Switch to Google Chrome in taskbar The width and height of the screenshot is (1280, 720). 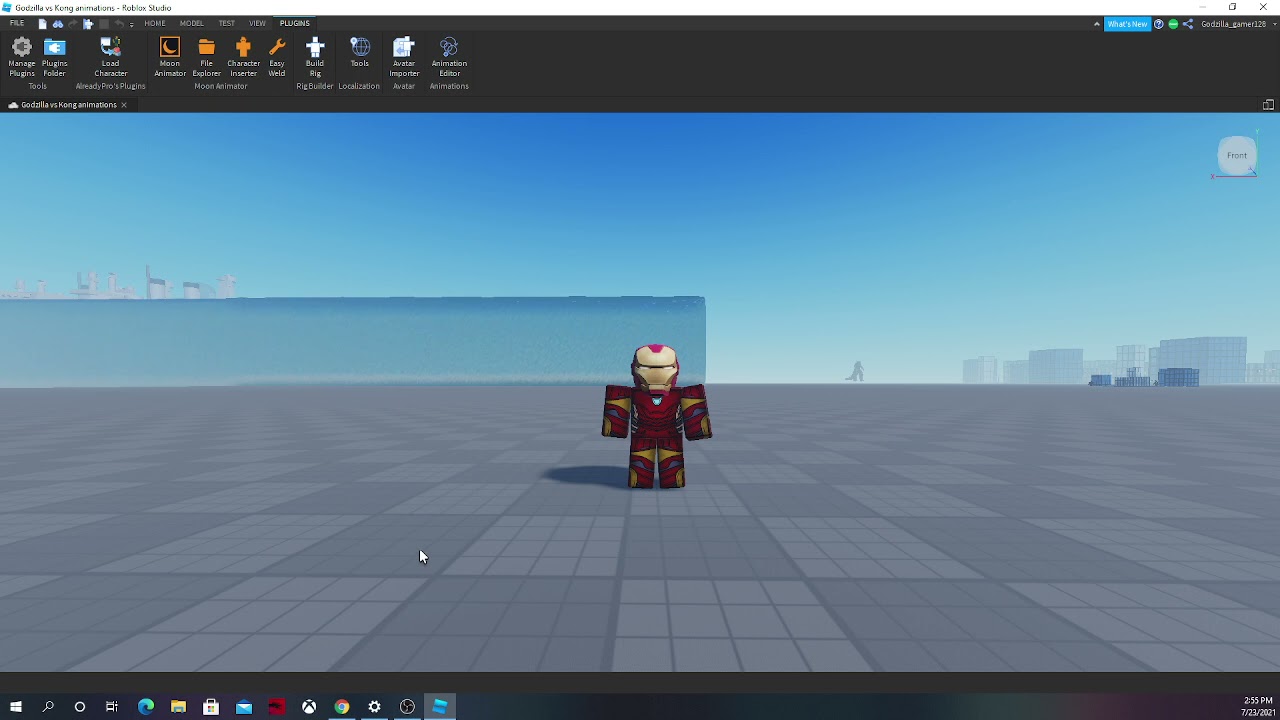click(x=342, y=707)
